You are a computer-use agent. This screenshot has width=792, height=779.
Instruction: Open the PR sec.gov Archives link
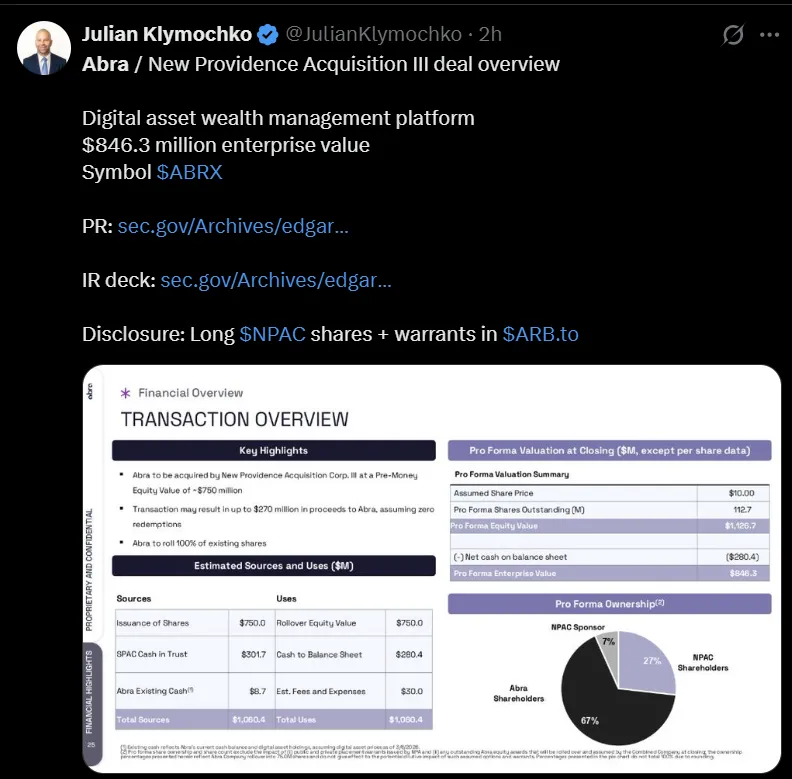pos(233,226)
